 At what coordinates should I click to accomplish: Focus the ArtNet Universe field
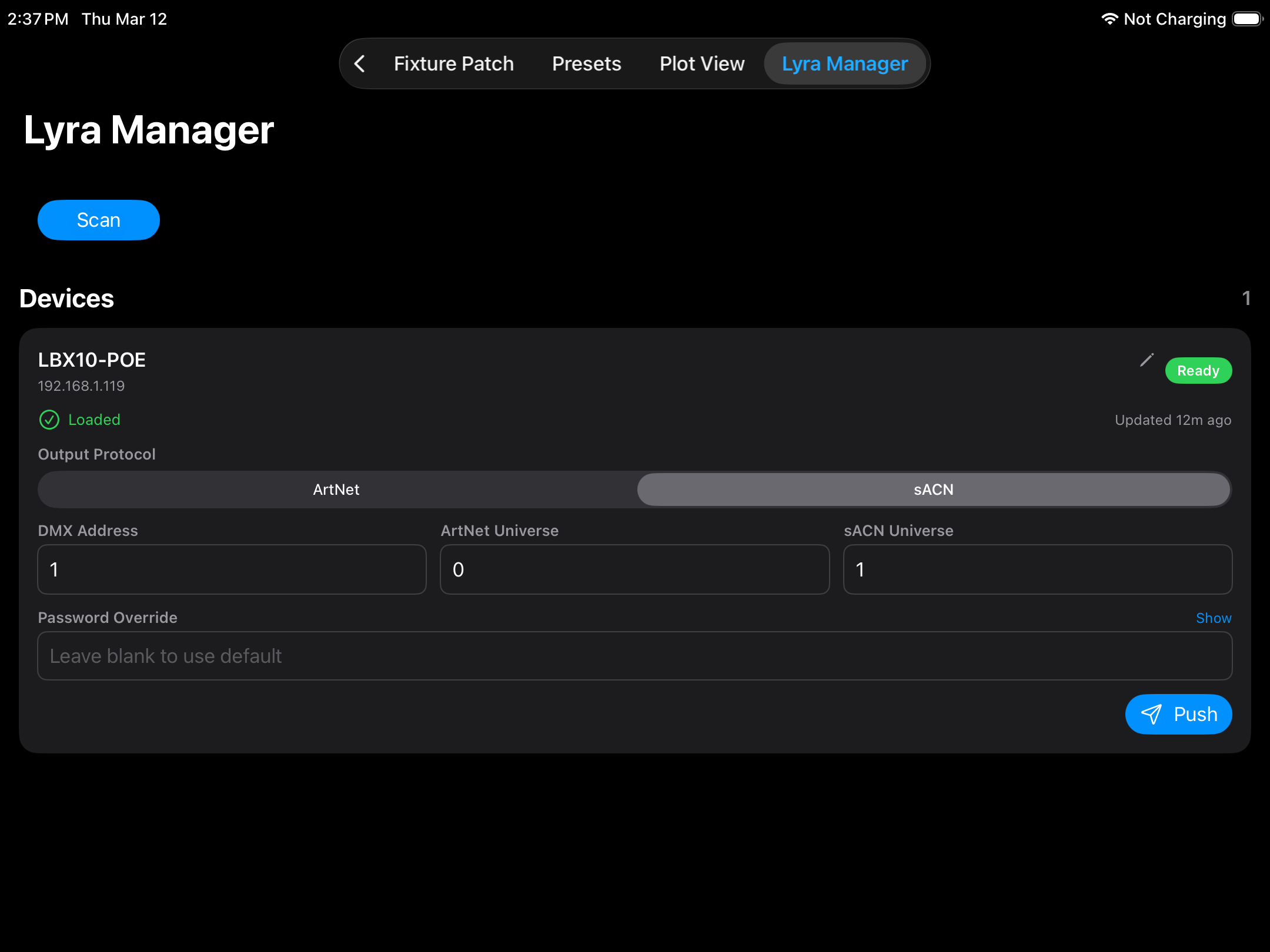click(635, 569)
